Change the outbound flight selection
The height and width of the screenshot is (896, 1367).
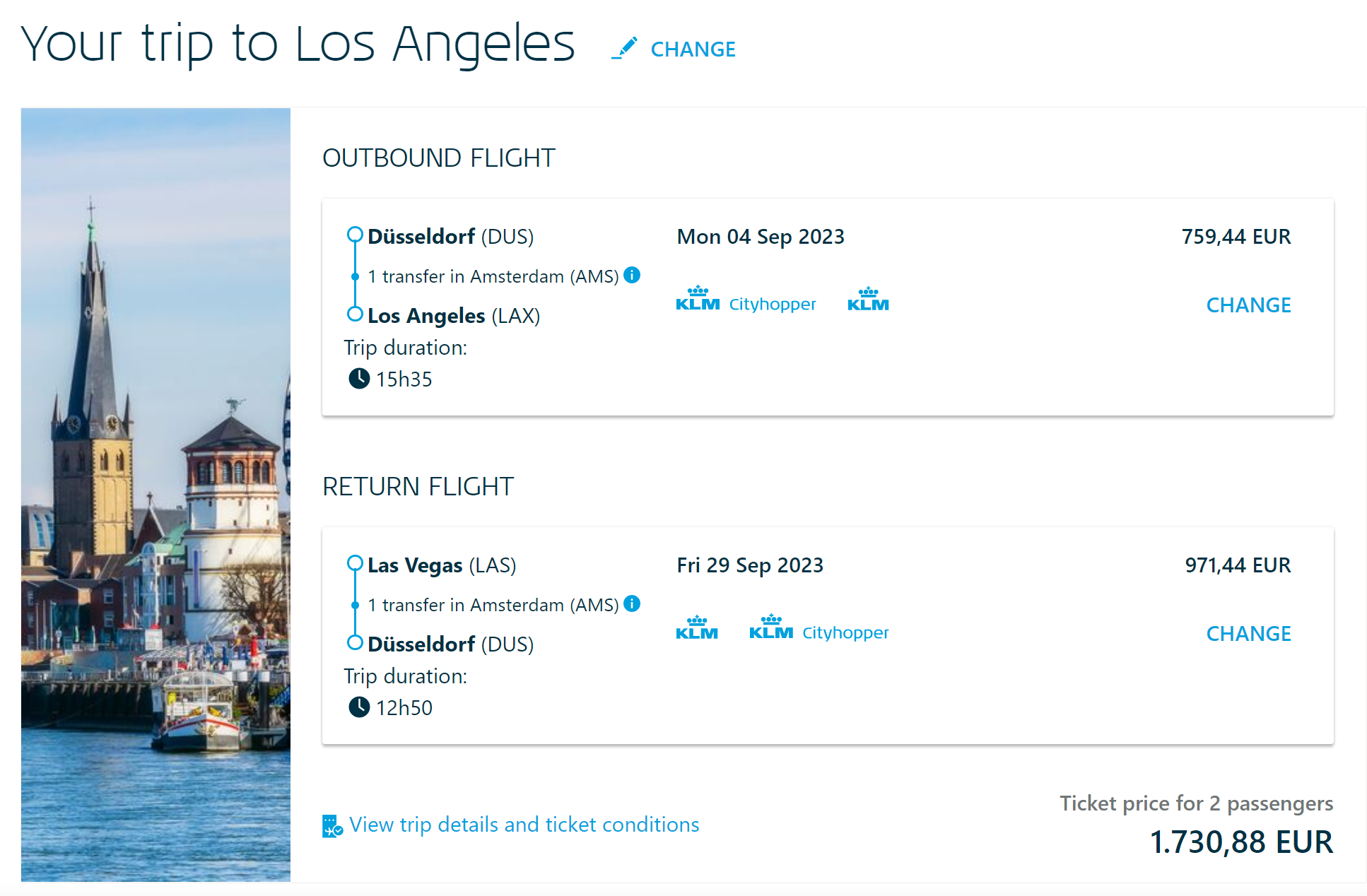point(1248,305)
